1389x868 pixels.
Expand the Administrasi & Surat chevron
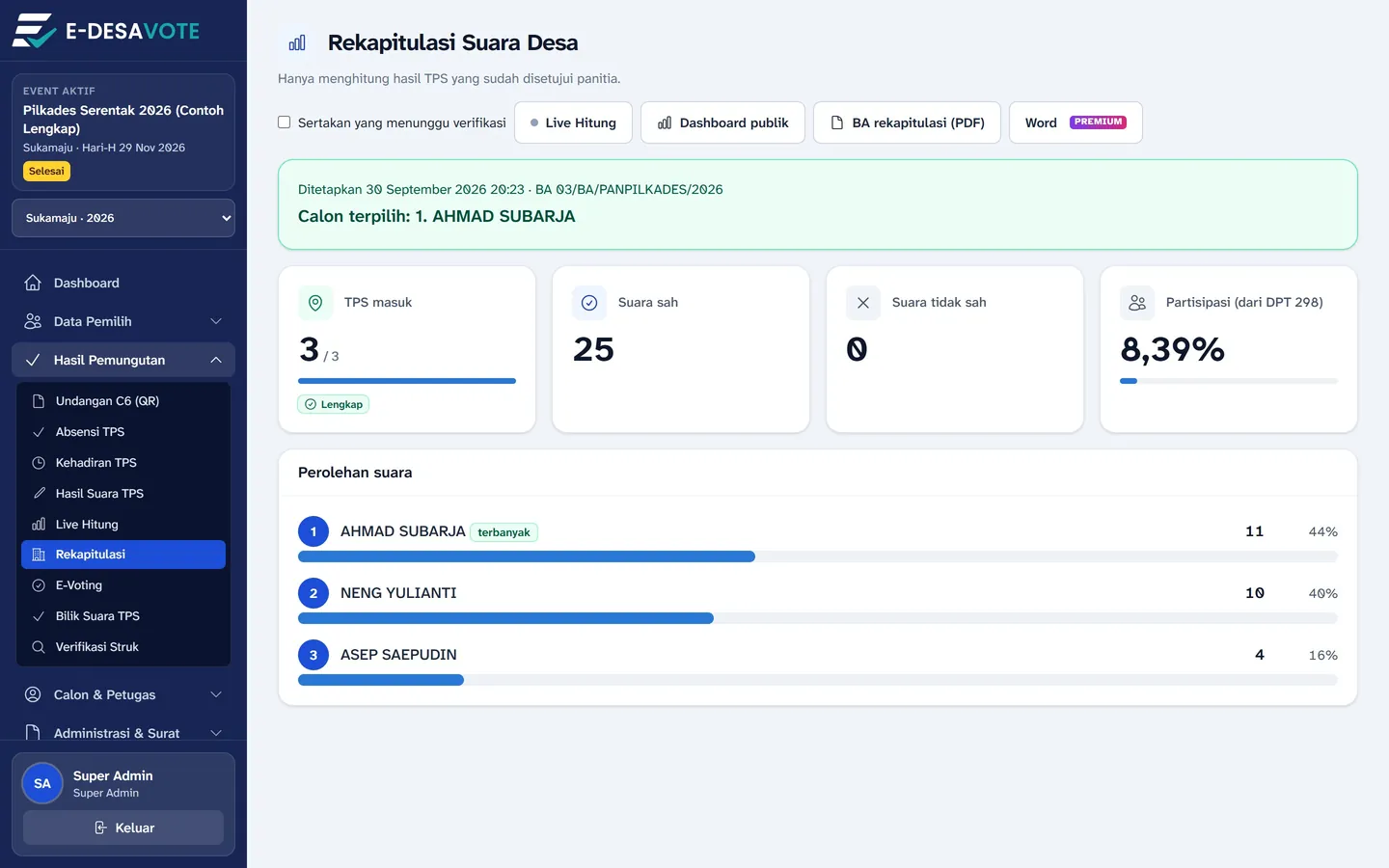(216, 733)
